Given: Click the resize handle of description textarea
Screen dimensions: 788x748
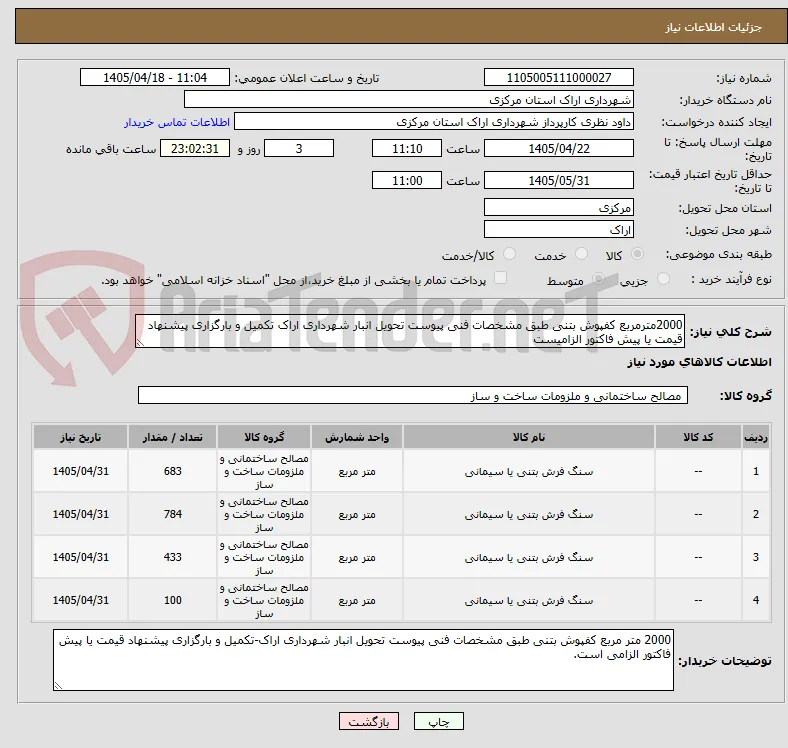Looking at the screenshot, I should coord(140,343).
